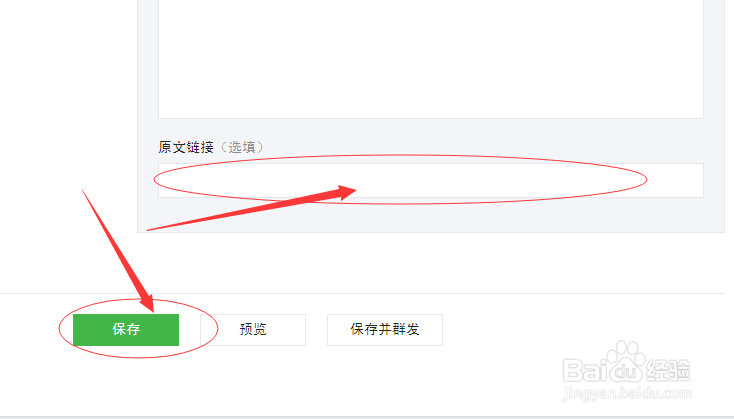Focus the 原文链接 input field
The image size is (734, 419).
[x=431, y=180]
